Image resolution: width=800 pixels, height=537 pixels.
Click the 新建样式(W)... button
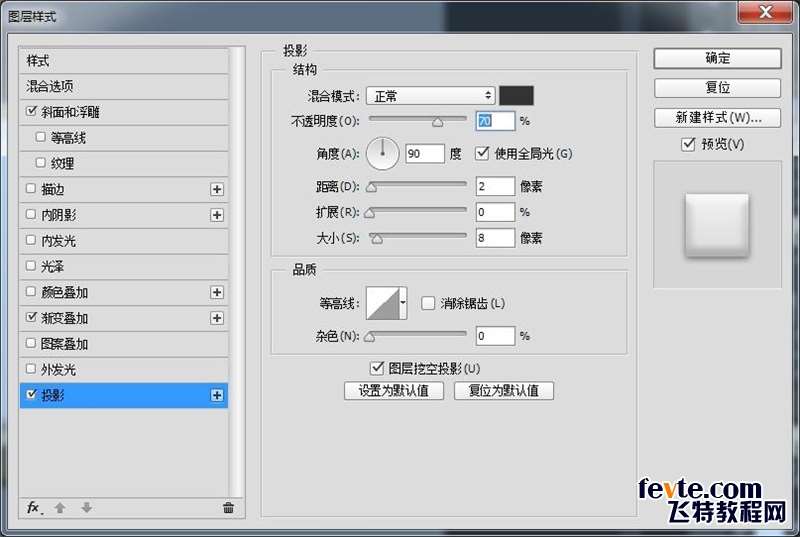pyautogui.click(x=717, y=118)
